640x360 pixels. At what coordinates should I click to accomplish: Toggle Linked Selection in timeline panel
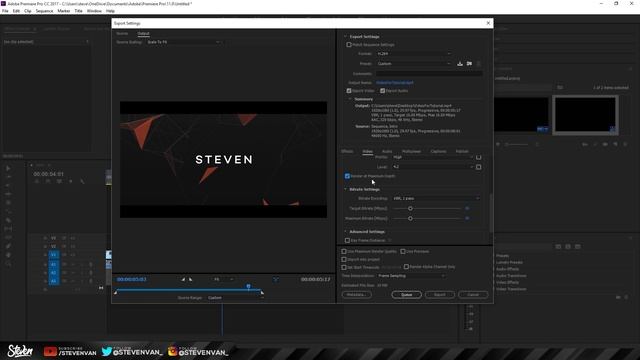tap(60, 181)
